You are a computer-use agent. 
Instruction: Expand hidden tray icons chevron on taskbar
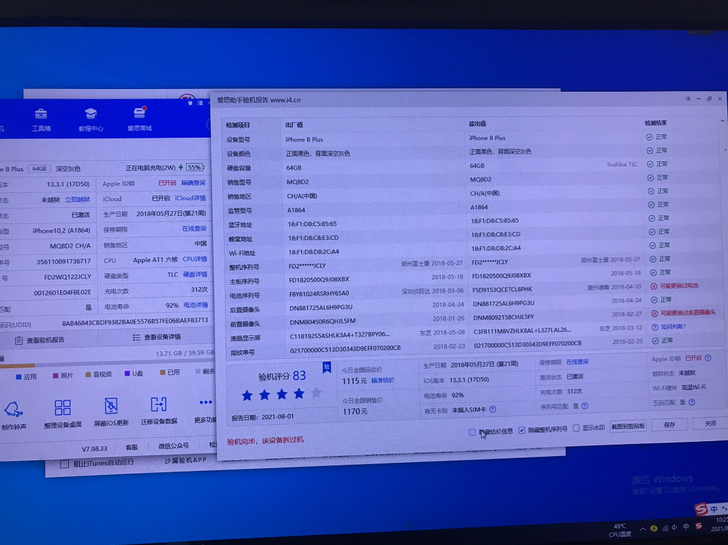pyautogui.click(x=643, y=529)
